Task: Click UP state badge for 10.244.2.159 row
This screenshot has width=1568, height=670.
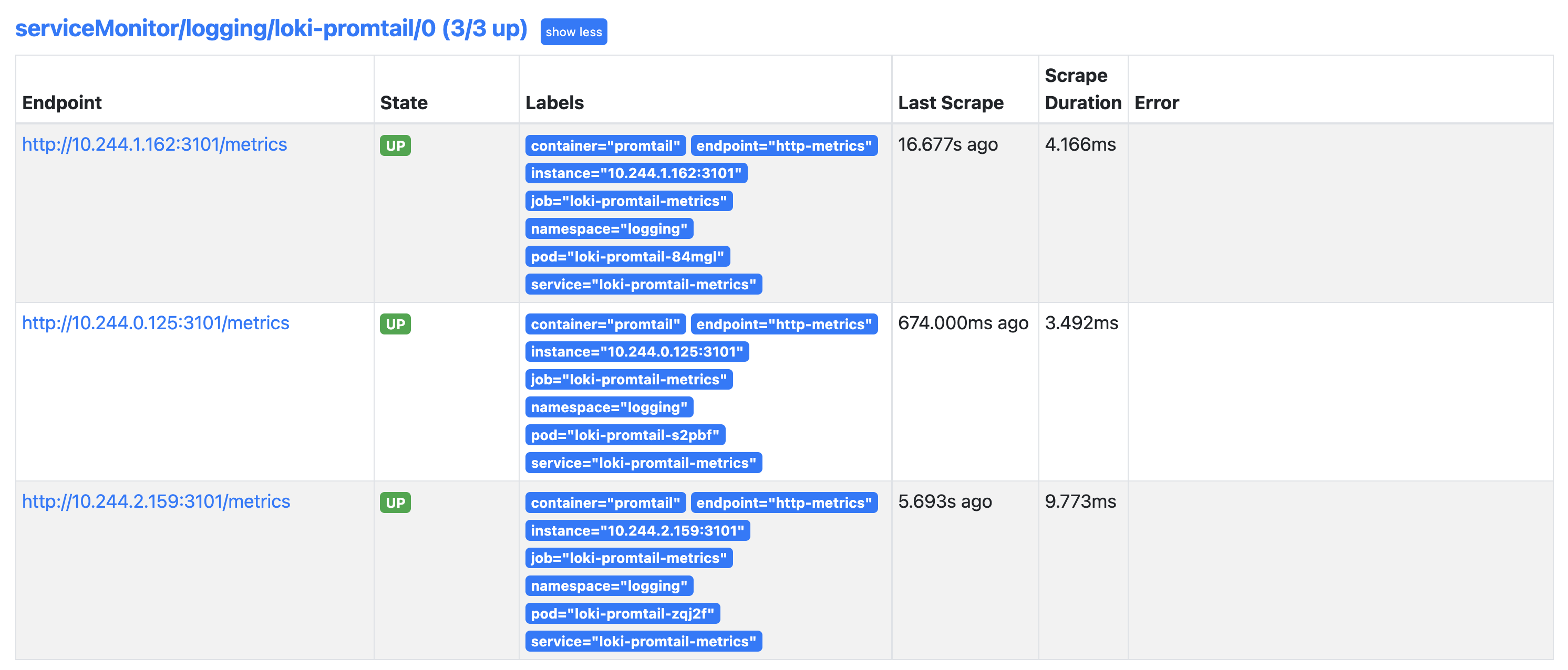Action: (x=395, y=503)
